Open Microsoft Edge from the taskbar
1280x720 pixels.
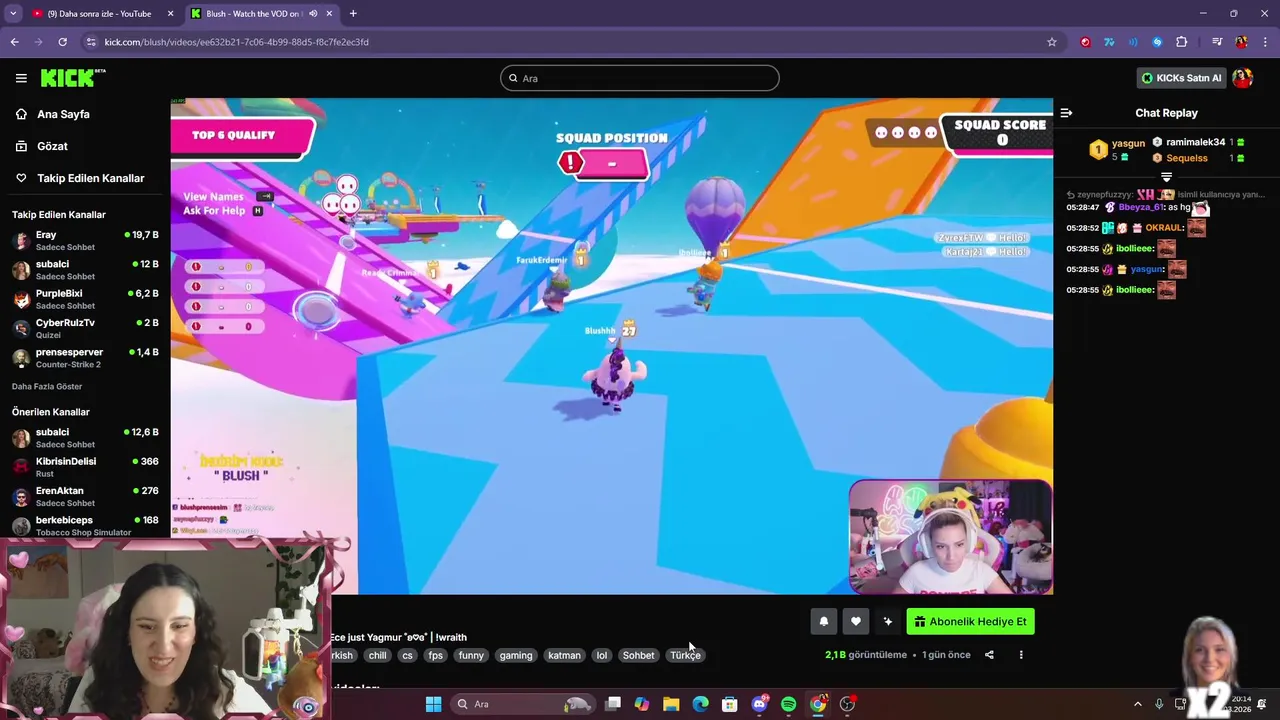click(x=701, y=704)
